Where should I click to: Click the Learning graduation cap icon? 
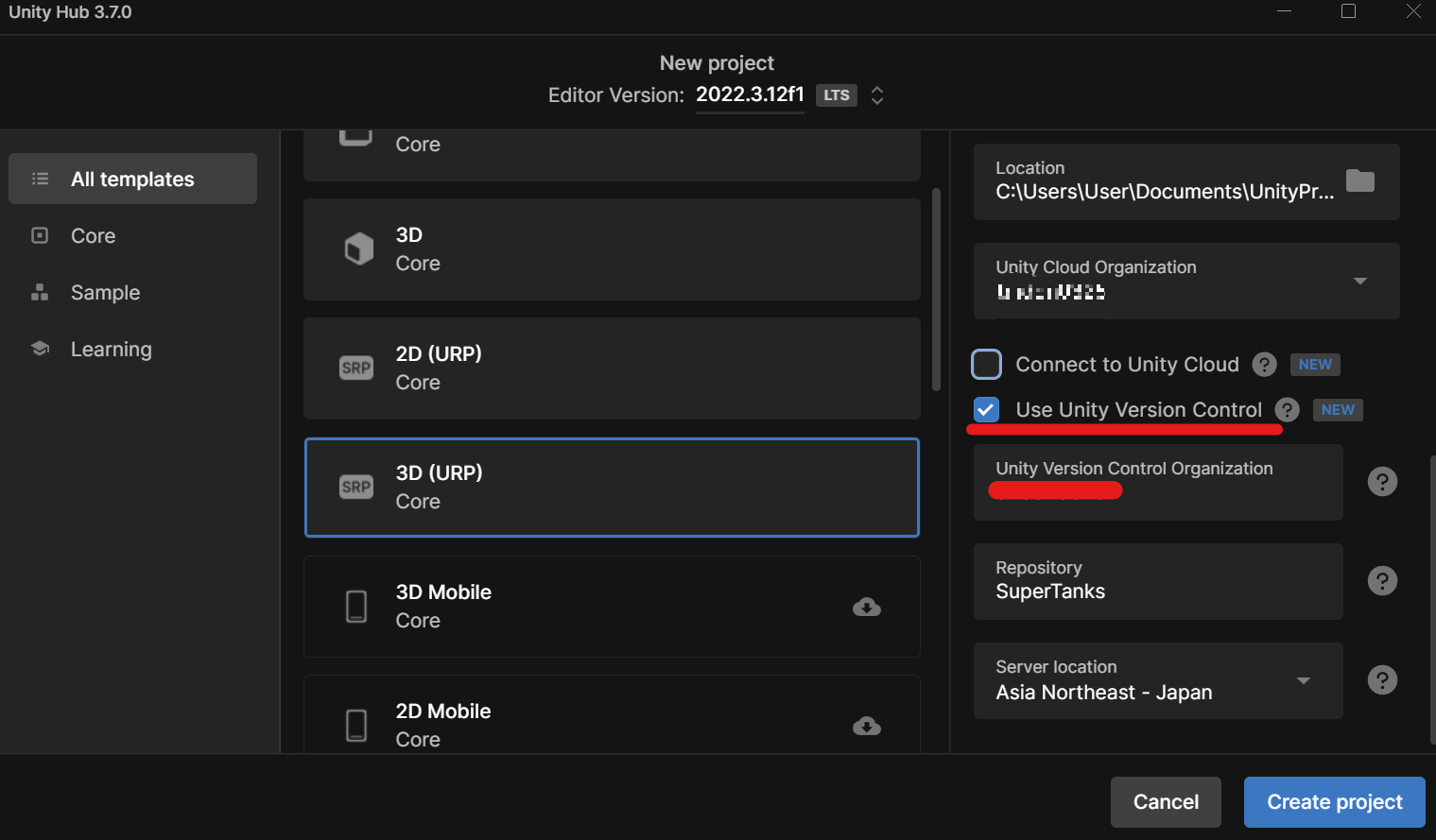[x=40, y=349]
